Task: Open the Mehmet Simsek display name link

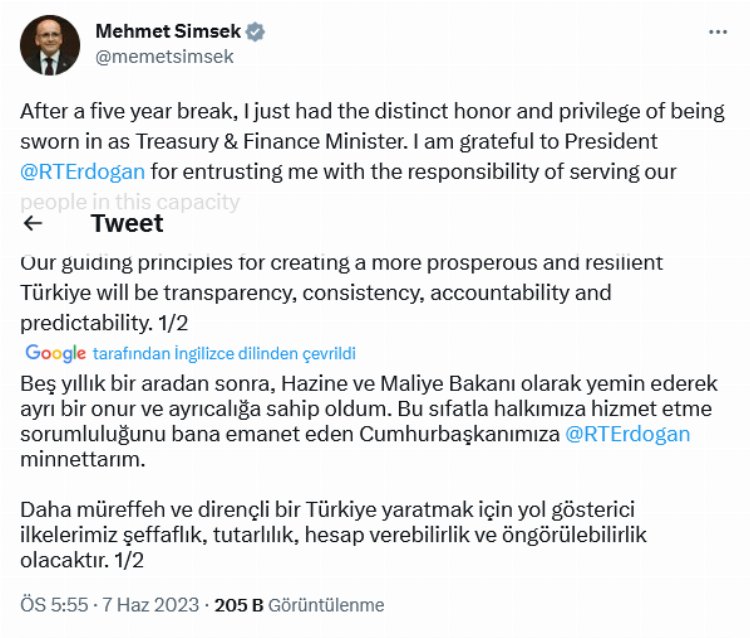Action: pos(169,32)
